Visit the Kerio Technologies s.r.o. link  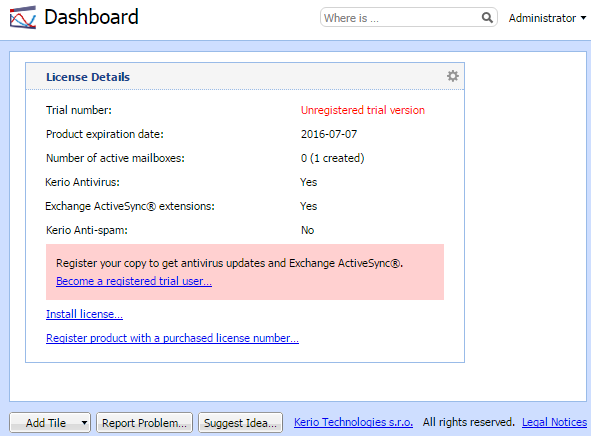coord(353,422)
